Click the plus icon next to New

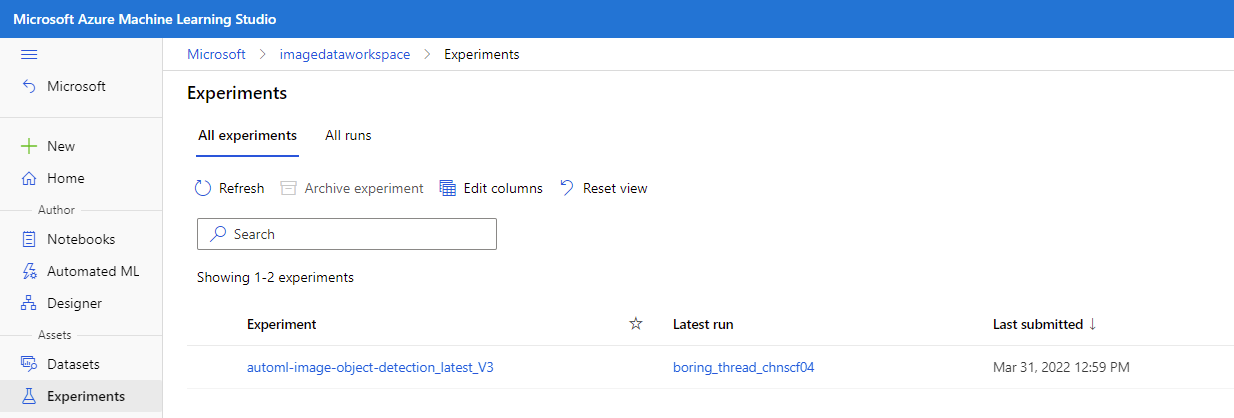tap(29, 146)
